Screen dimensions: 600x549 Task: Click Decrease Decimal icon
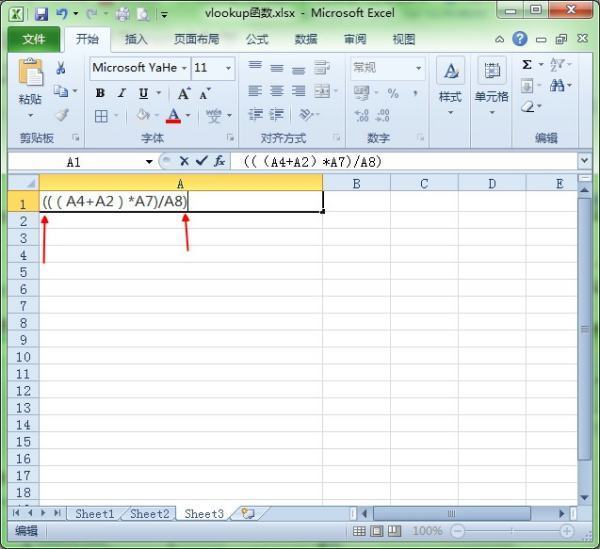(x=383, y=116)
